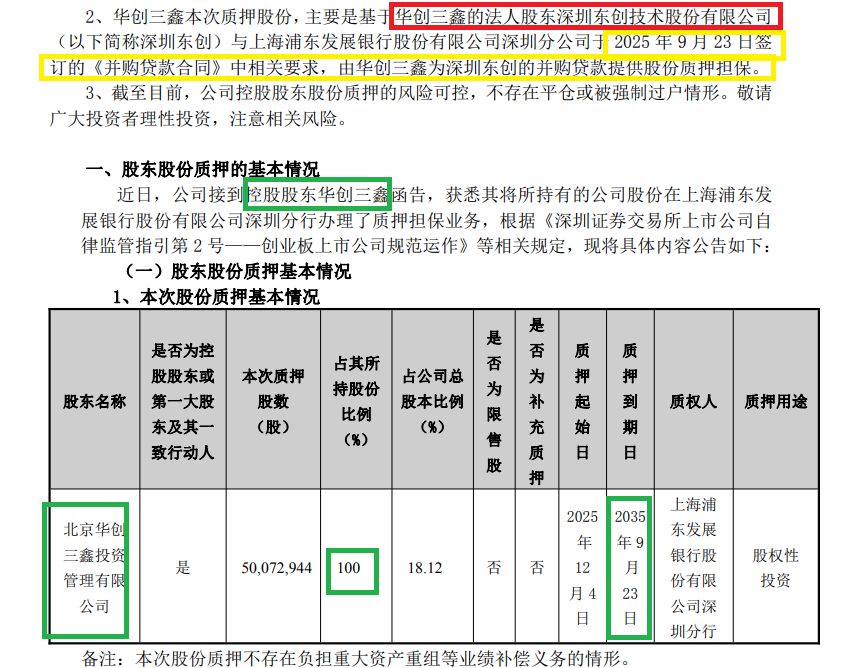The width and height of the screenshot is (845, 668).
Task: Click the 上海浦东发展银行 pledgee cell
Action: click(695, 565)
